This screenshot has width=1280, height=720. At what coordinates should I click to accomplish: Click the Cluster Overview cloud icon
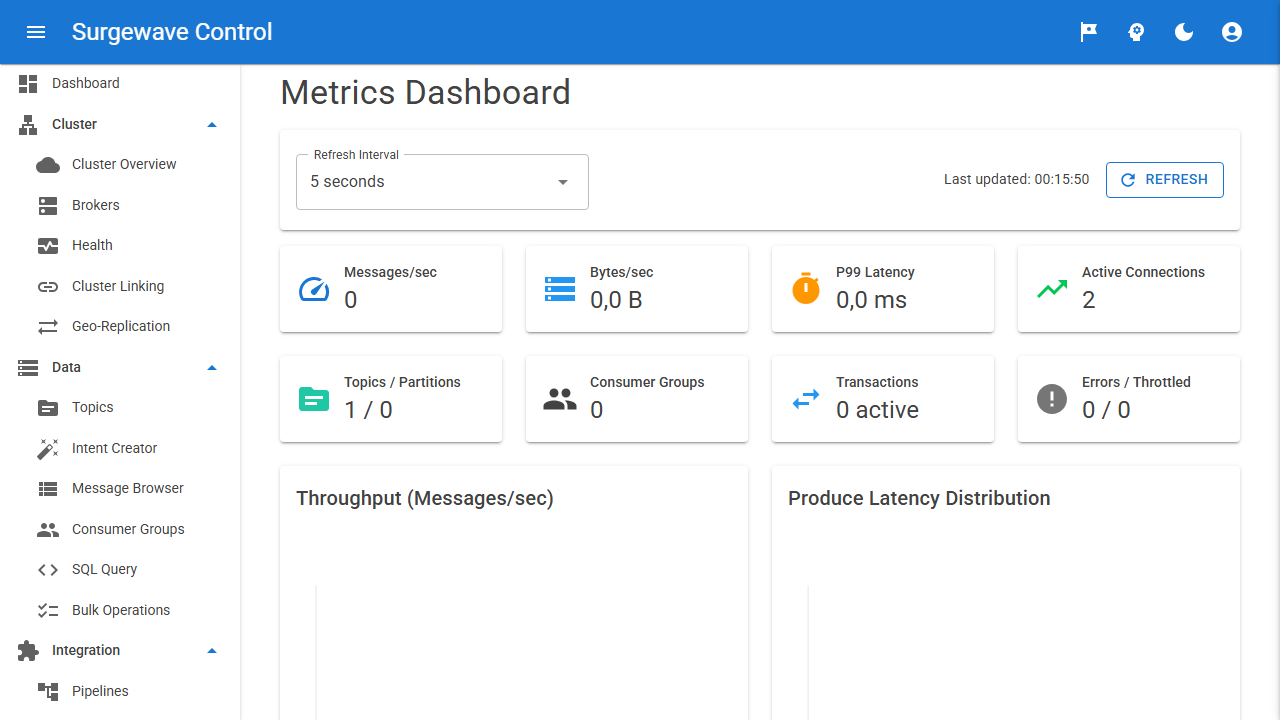click(x=48, y=165)
